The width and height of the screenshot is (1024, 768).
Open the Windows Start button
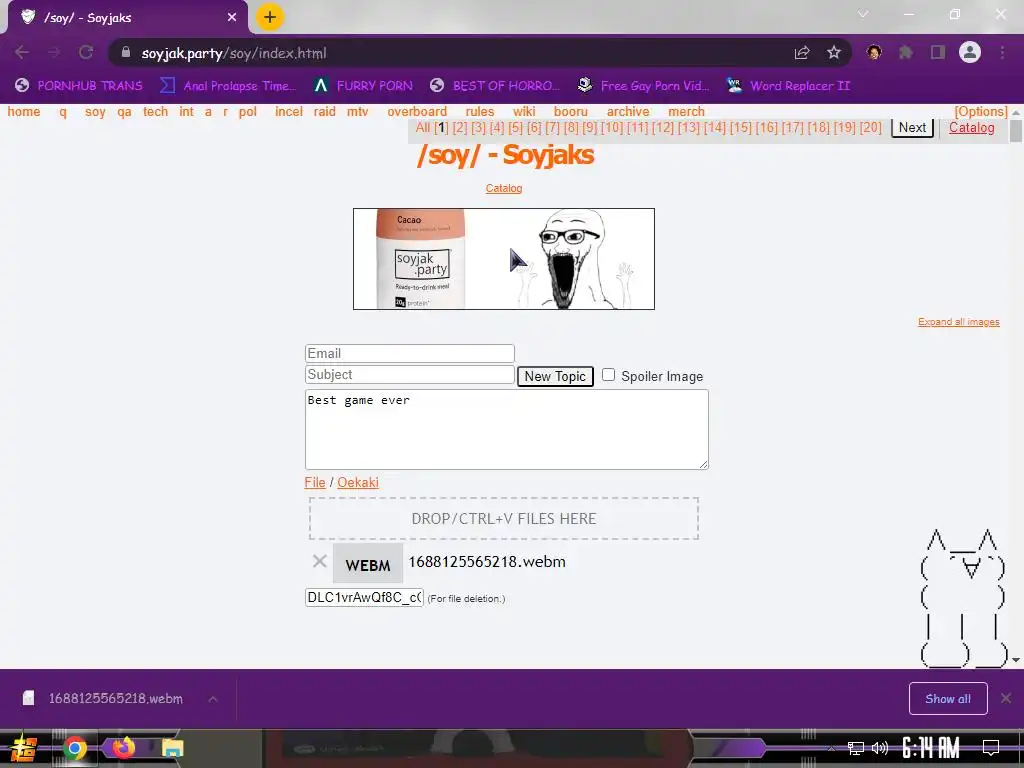point(24,748)
